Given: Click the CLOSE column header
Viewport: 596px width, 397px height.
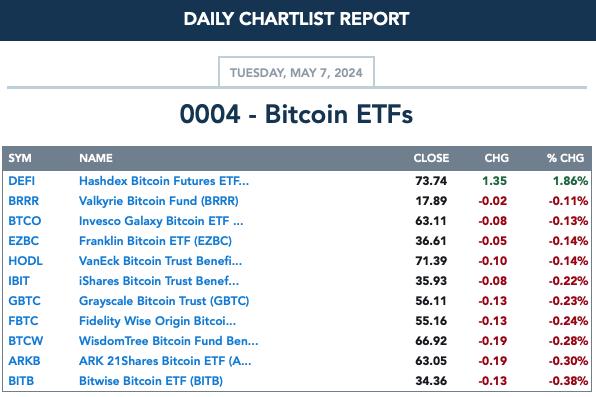Looking at the screenshot, I should click(431, 158).
